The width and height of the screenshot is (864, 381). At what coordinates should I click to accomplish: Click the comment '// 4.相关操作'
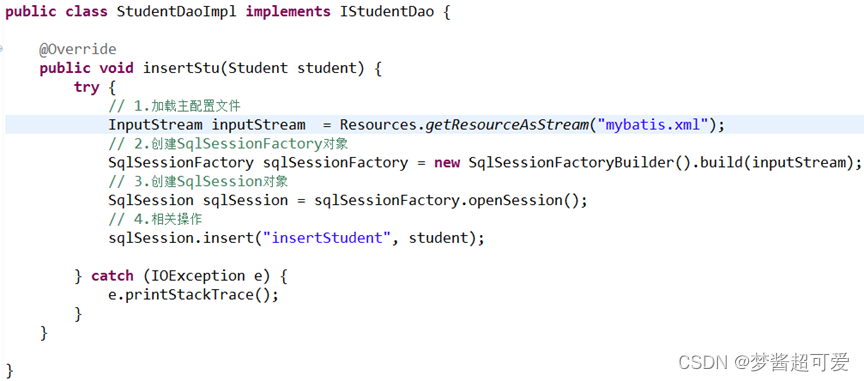point(155,219)
